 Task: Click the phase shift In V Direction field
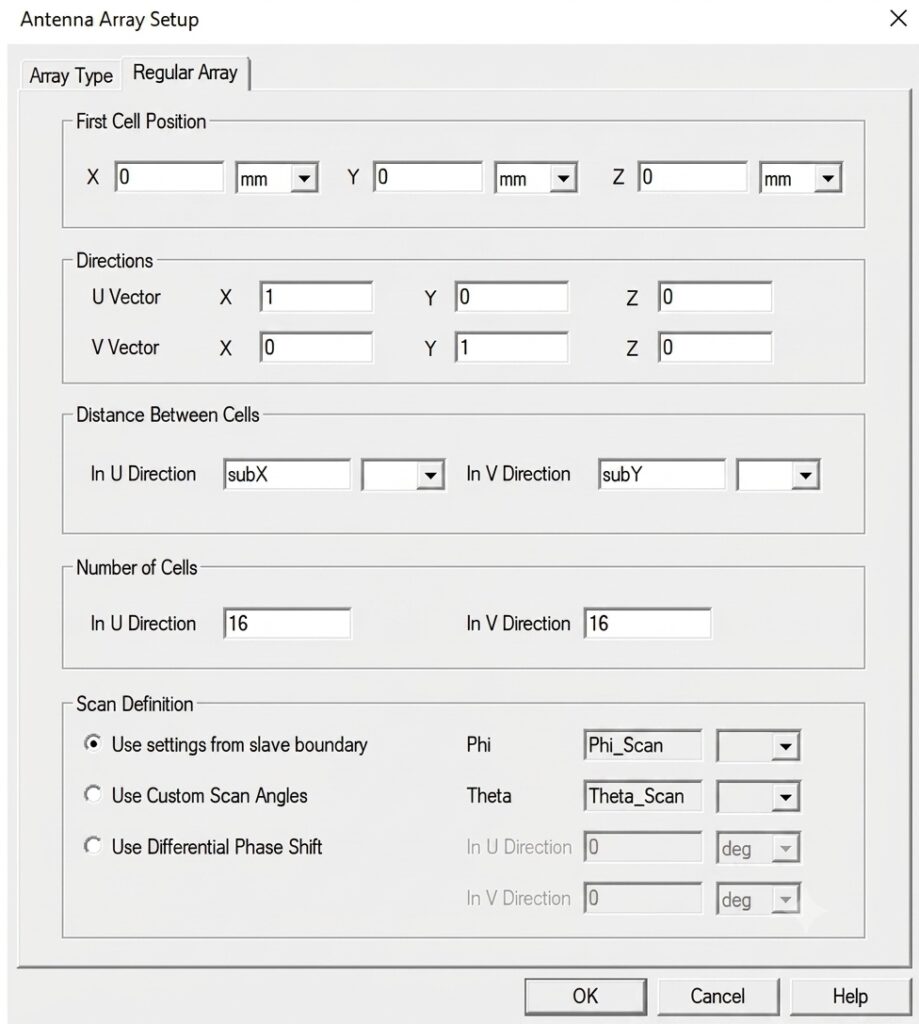(643, 899)
